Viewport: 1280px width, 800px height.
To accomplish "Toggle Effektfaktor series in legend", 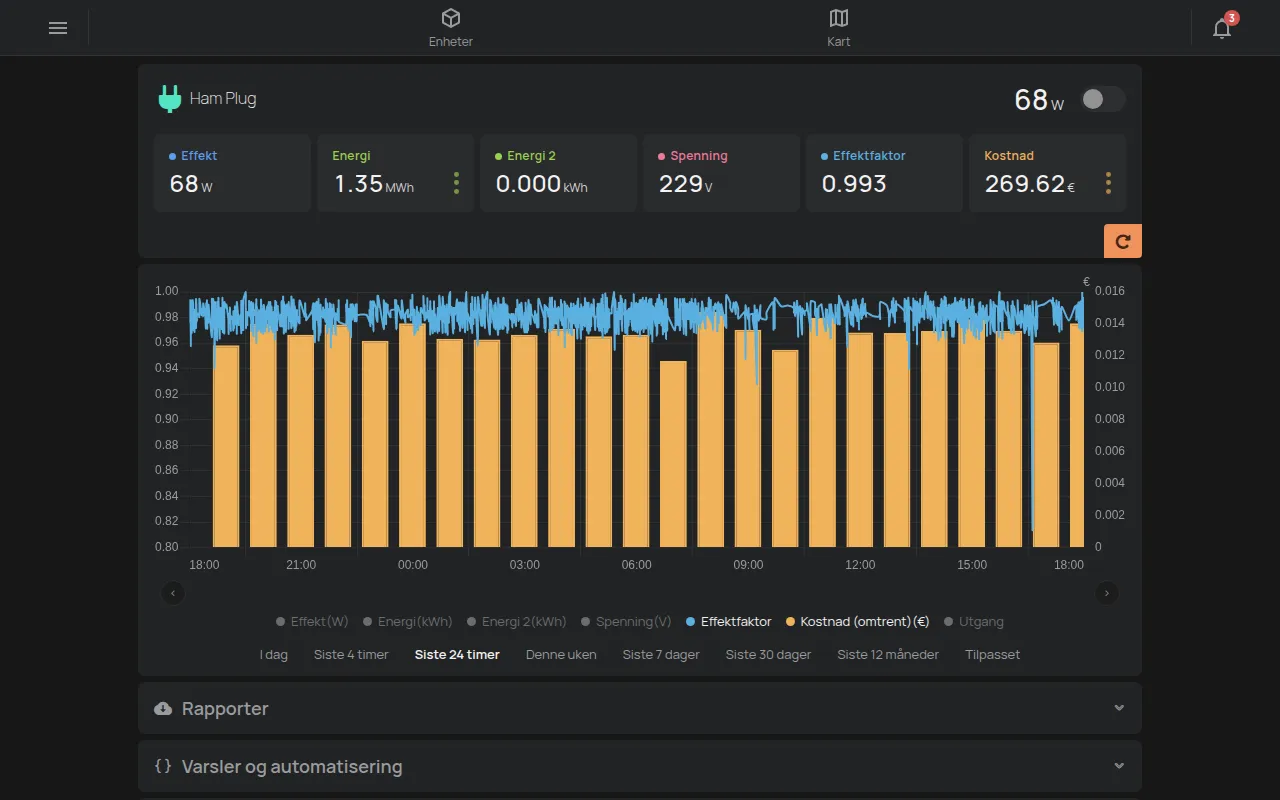I will tap(728, 622).
